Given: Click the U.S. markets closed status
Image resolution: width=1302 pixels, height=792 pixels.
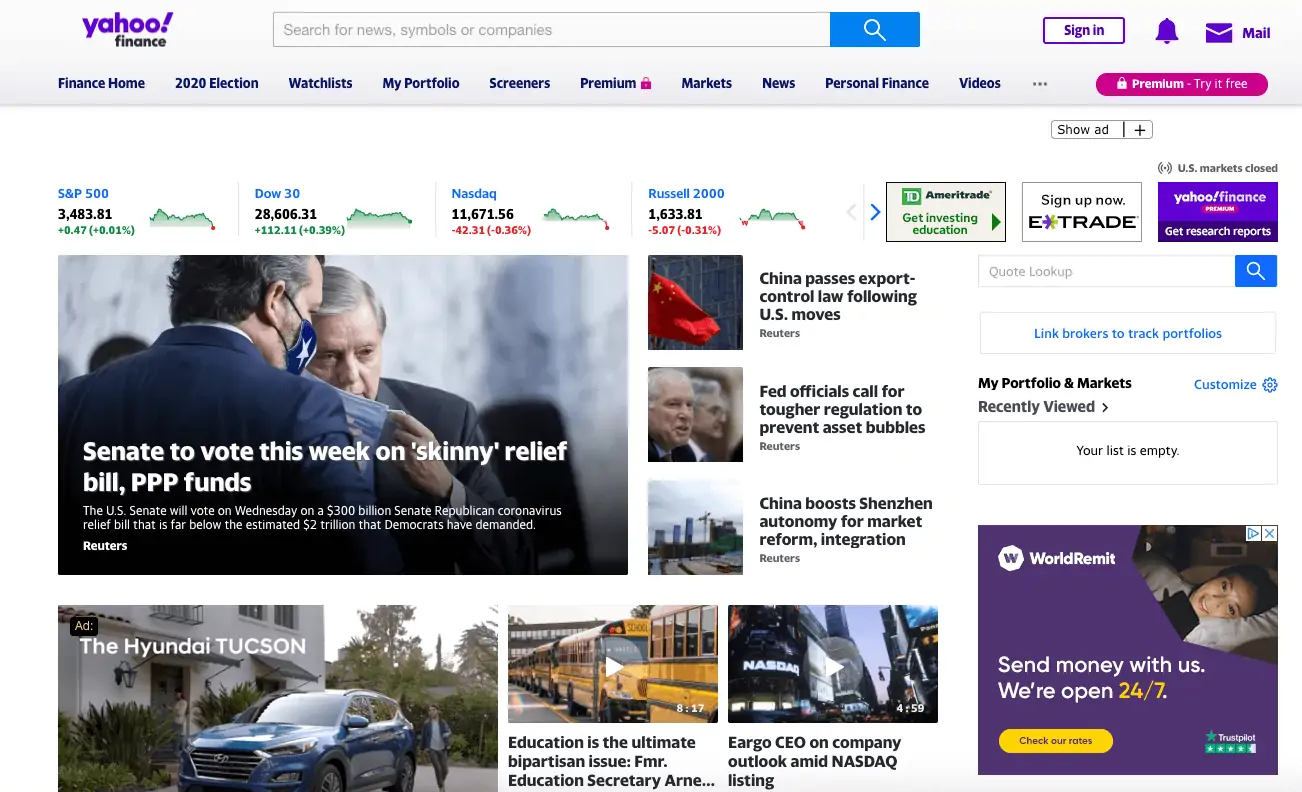Looking at the screenshot, I should click(1218, 168).
